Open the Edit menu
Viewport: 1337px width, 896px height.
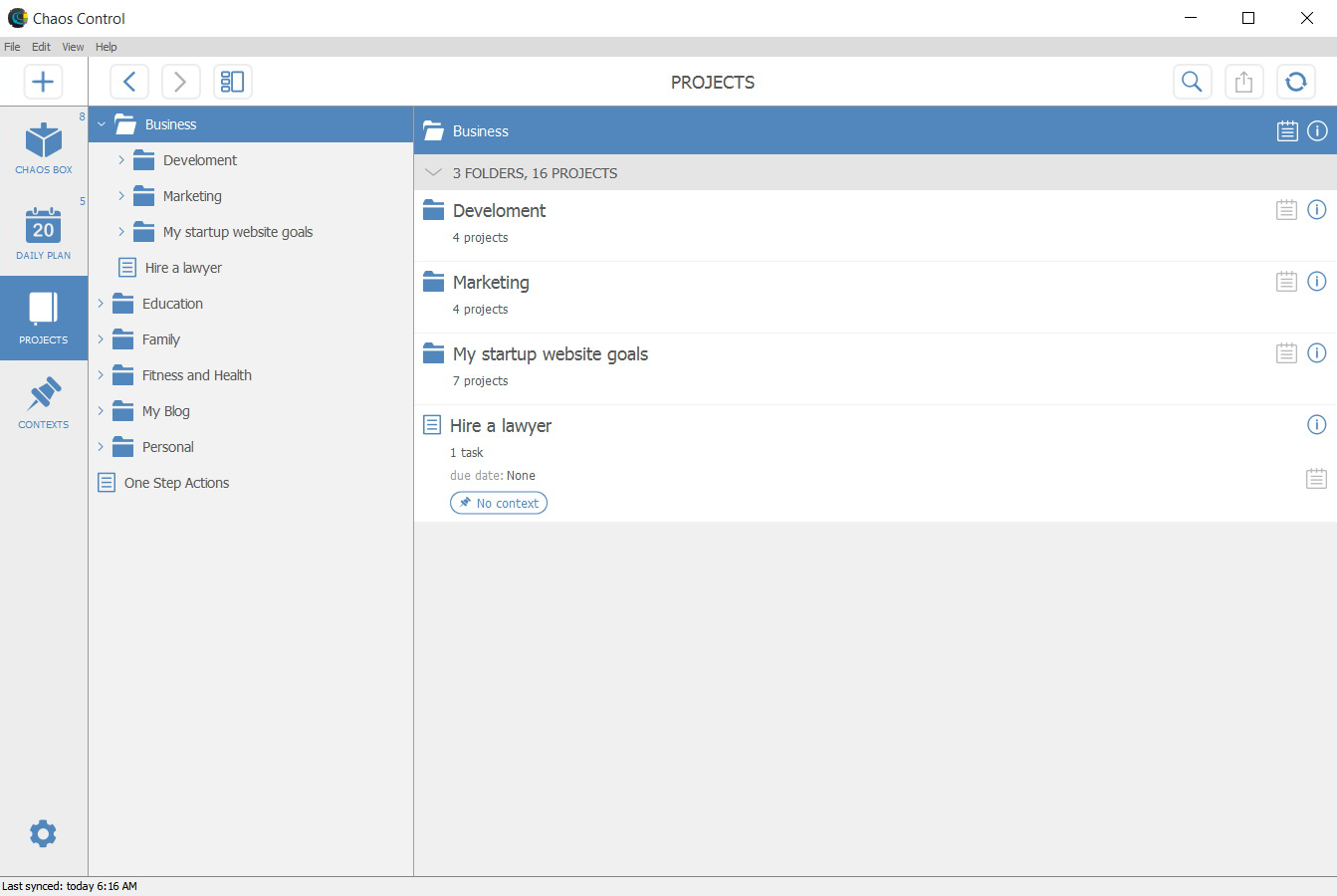[41, 47]
